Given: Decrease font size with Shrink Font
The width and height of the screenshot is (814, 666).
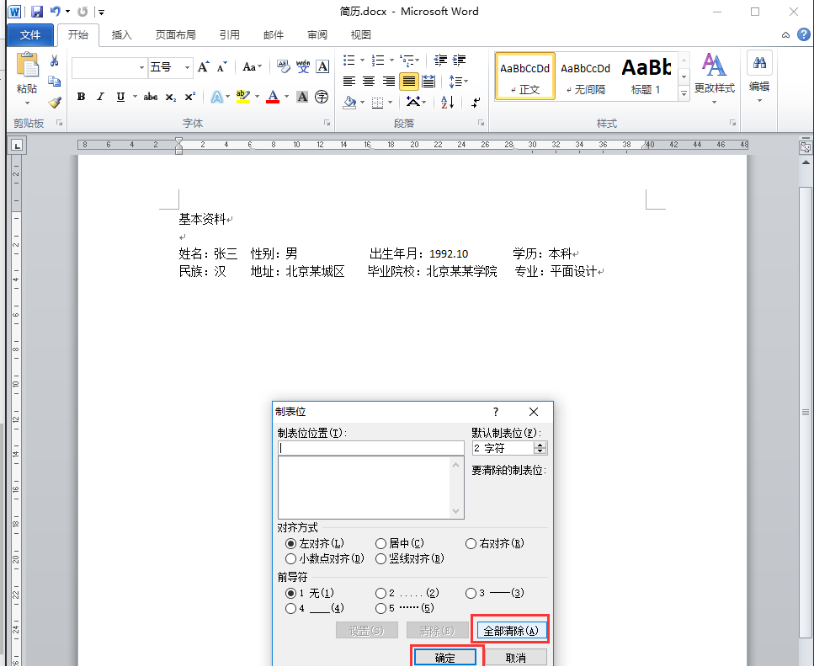Looking at the screenshot, I should pyautogui.click(x=222, y=67).
